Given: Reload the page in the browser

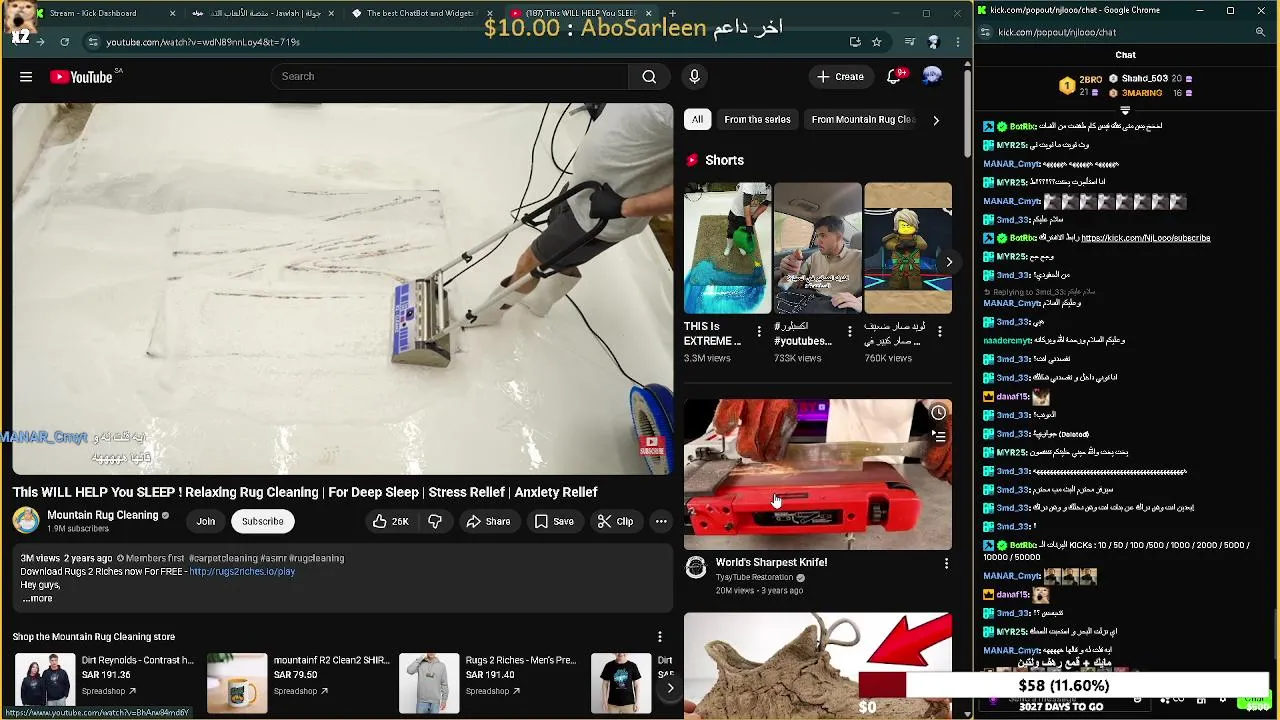Looking at the screenshot, I should [x=64, y=42].
